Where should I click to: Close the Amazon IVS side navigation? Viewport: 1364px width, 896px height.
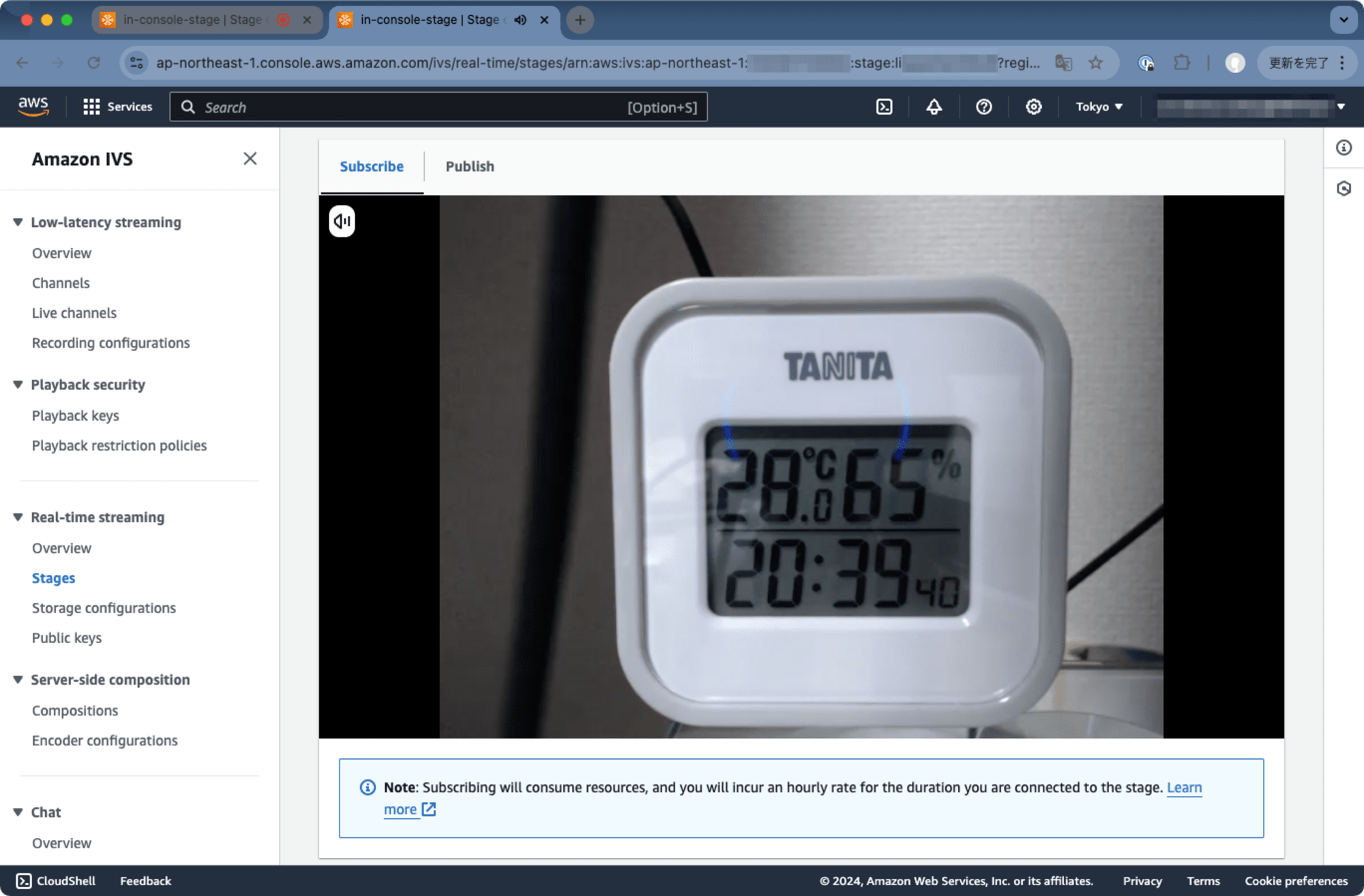(x=250, y=159)
